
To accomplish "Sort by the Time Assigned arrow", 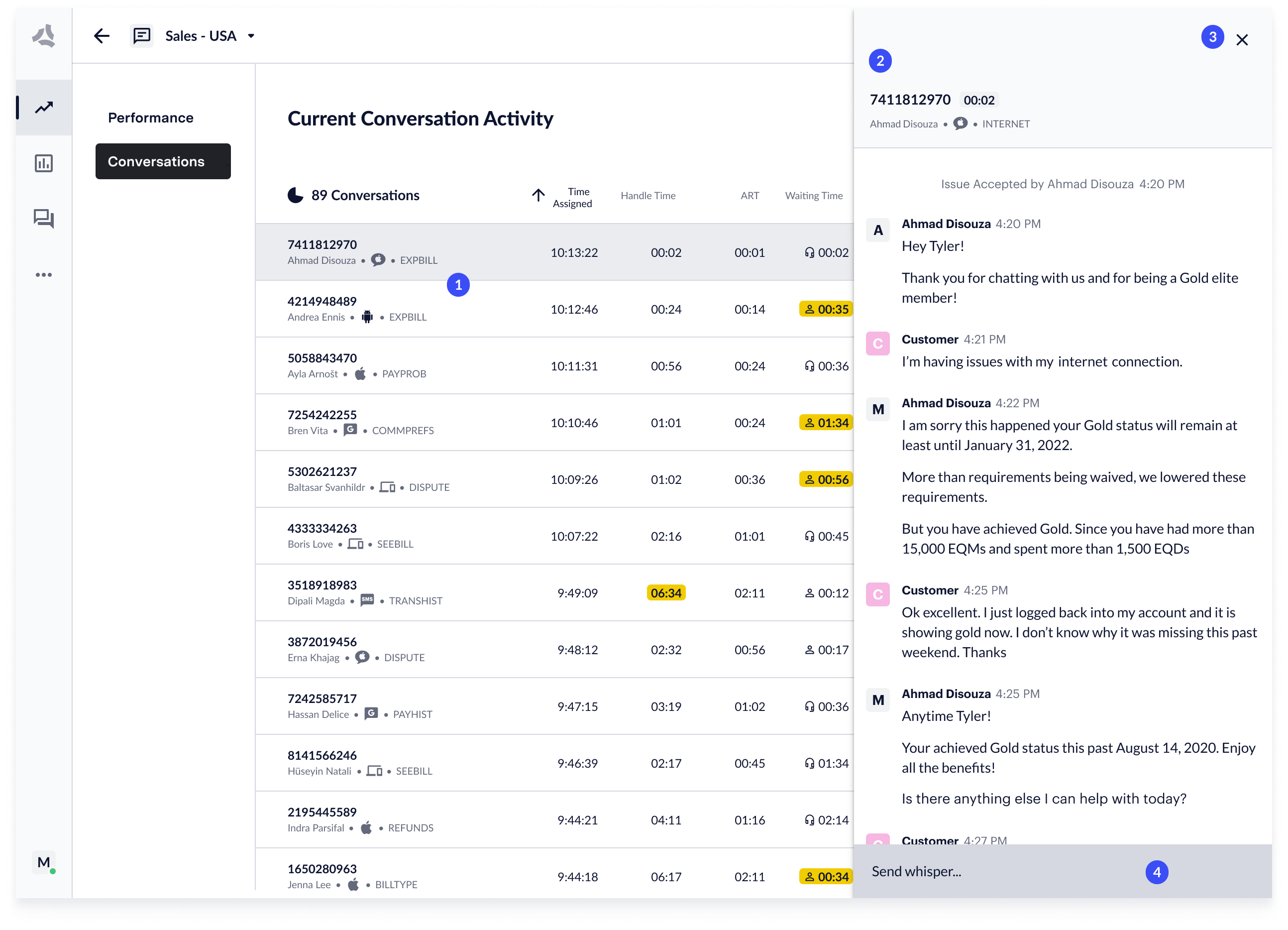I will pyautogui.click(x=538, y=196).
